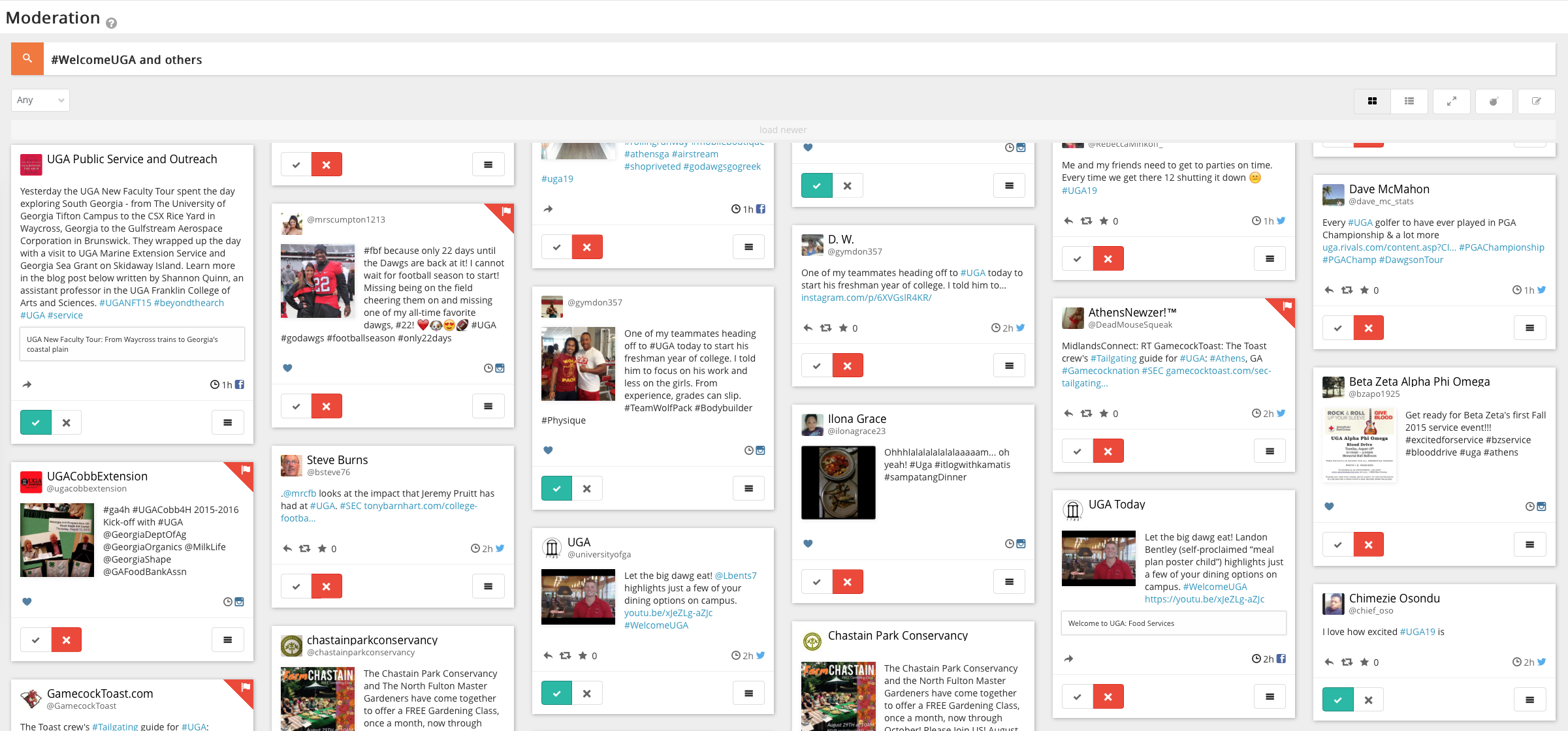1568x731 pixels.
Task: Click the load newer bar
Action: 782,130
